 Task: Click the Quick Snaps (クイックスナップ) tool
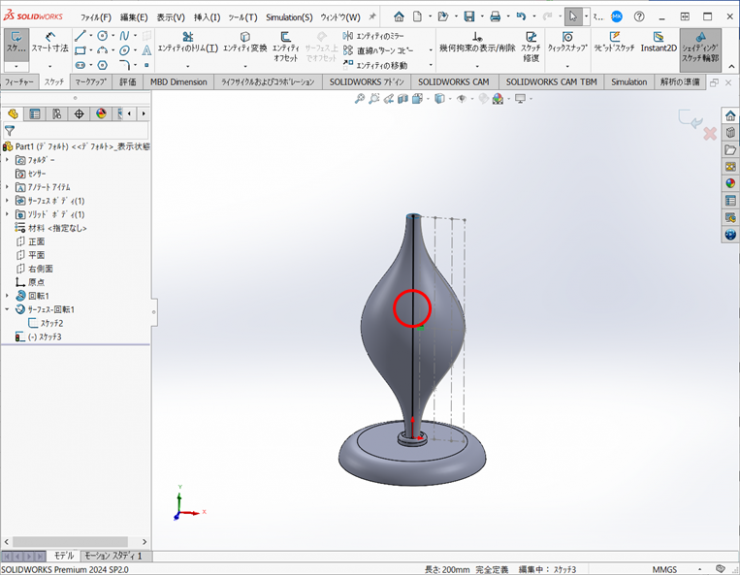click(x=567, y=42)
